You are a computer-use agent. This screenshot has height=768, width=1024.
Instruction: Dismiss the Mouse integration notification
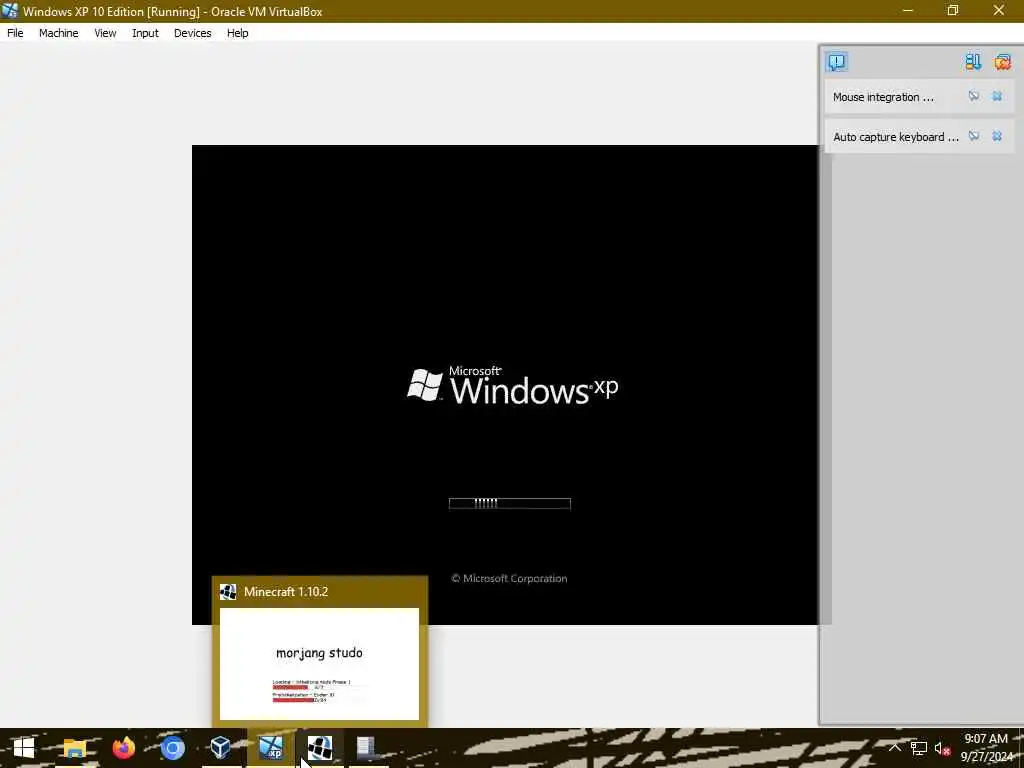(997, 97)
